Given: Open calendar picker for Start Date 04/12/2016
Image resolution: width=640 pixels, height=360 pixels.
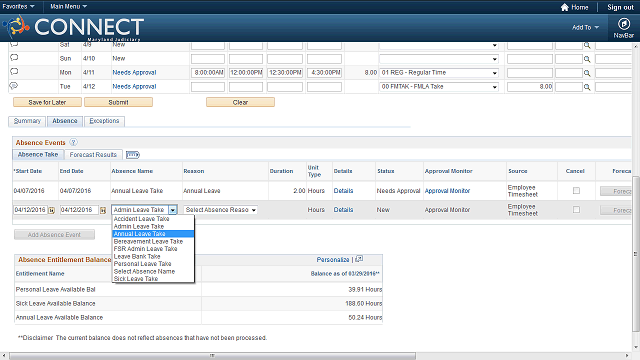Looking at the screenshot, I should coord(52,210).
